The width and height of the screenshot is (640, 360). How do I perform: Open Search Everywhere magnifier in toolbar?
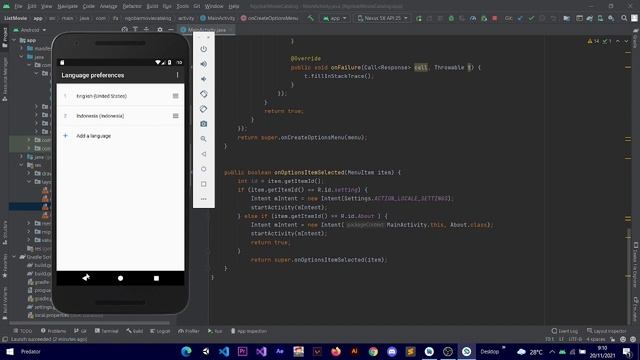coord(624,18)
